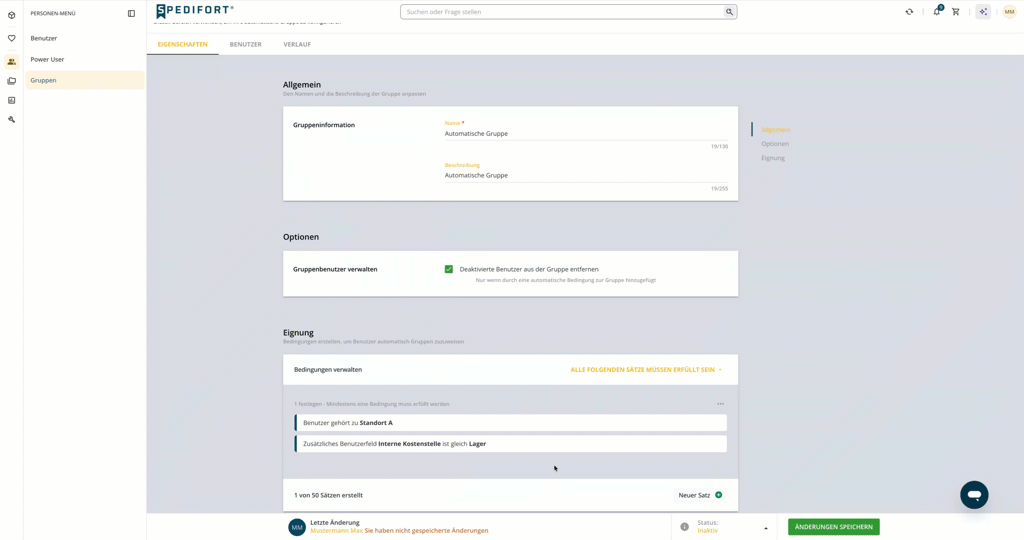Open the AI sparkle assistant icon
The image size is (1024, 540).
(x=983, y=12)
